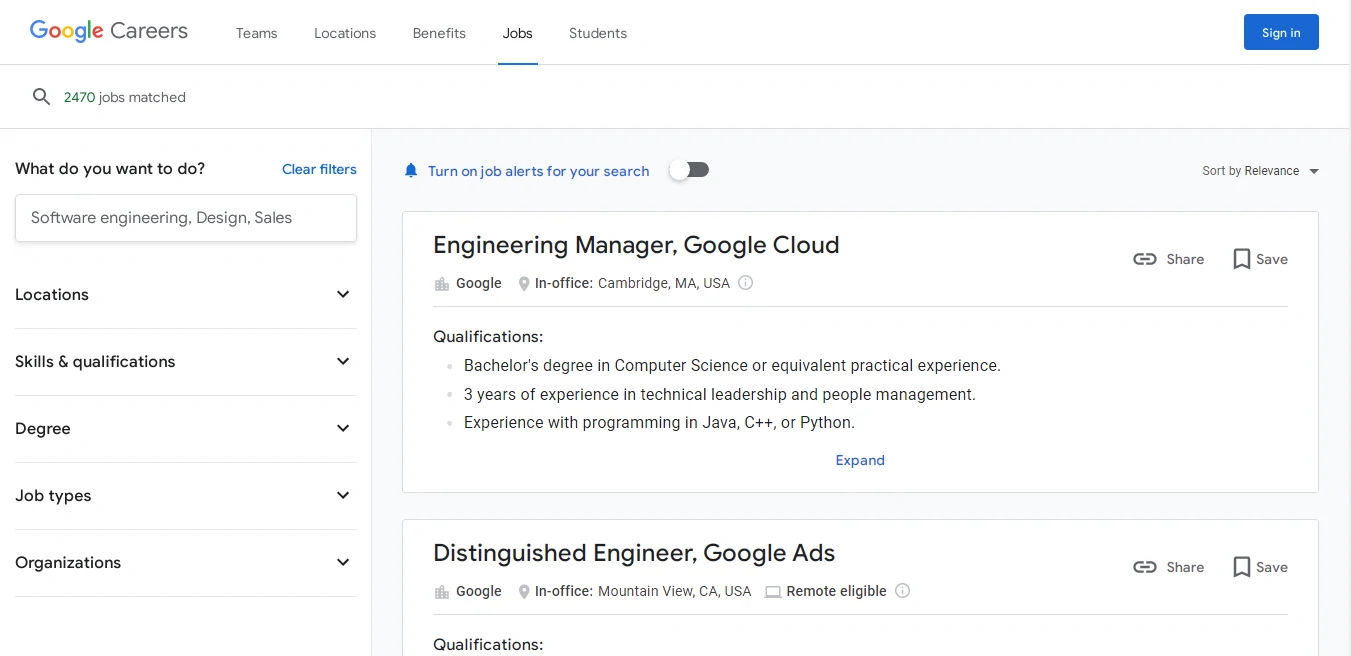Open Engineering Manager, Google Cloud job title
1351x656 pixels.
(636, 245)
